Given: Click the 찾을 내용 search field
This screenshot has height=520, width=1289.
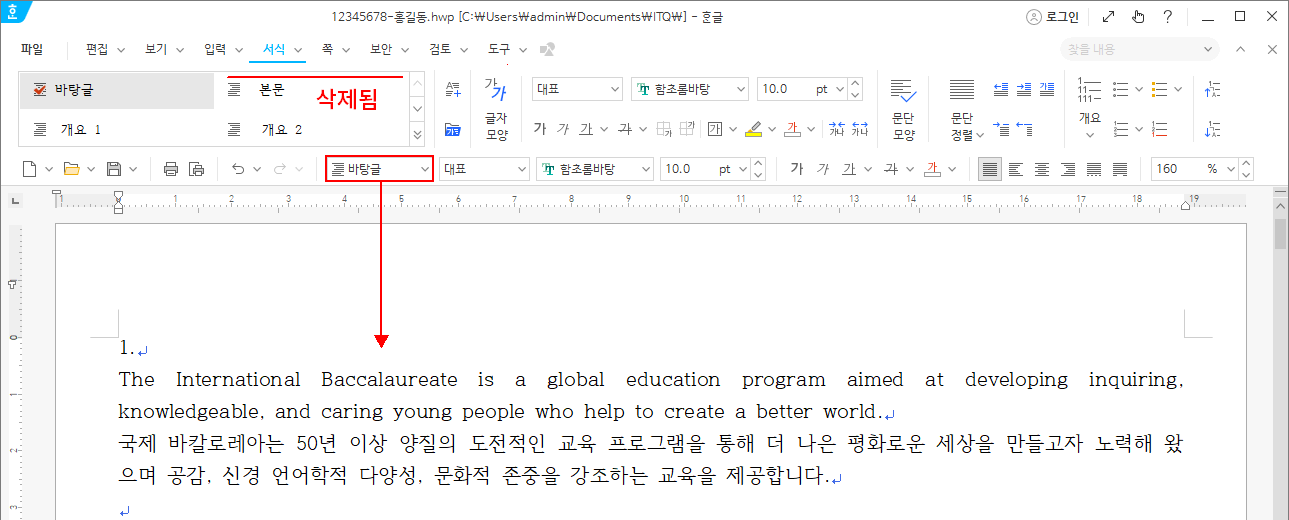Looking at the screenshot, I should [x=1141, y=49].
